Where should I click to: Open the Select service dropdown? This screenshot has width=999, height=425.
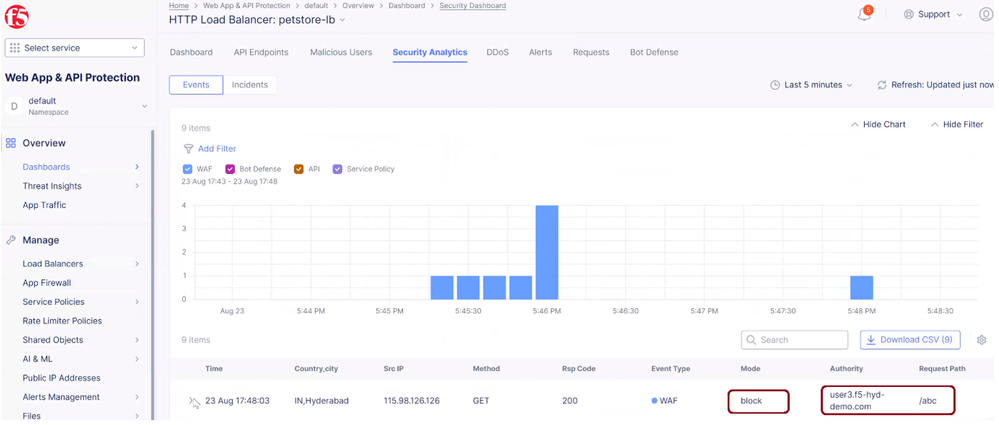pyautogui.click(x=75, y=47)
